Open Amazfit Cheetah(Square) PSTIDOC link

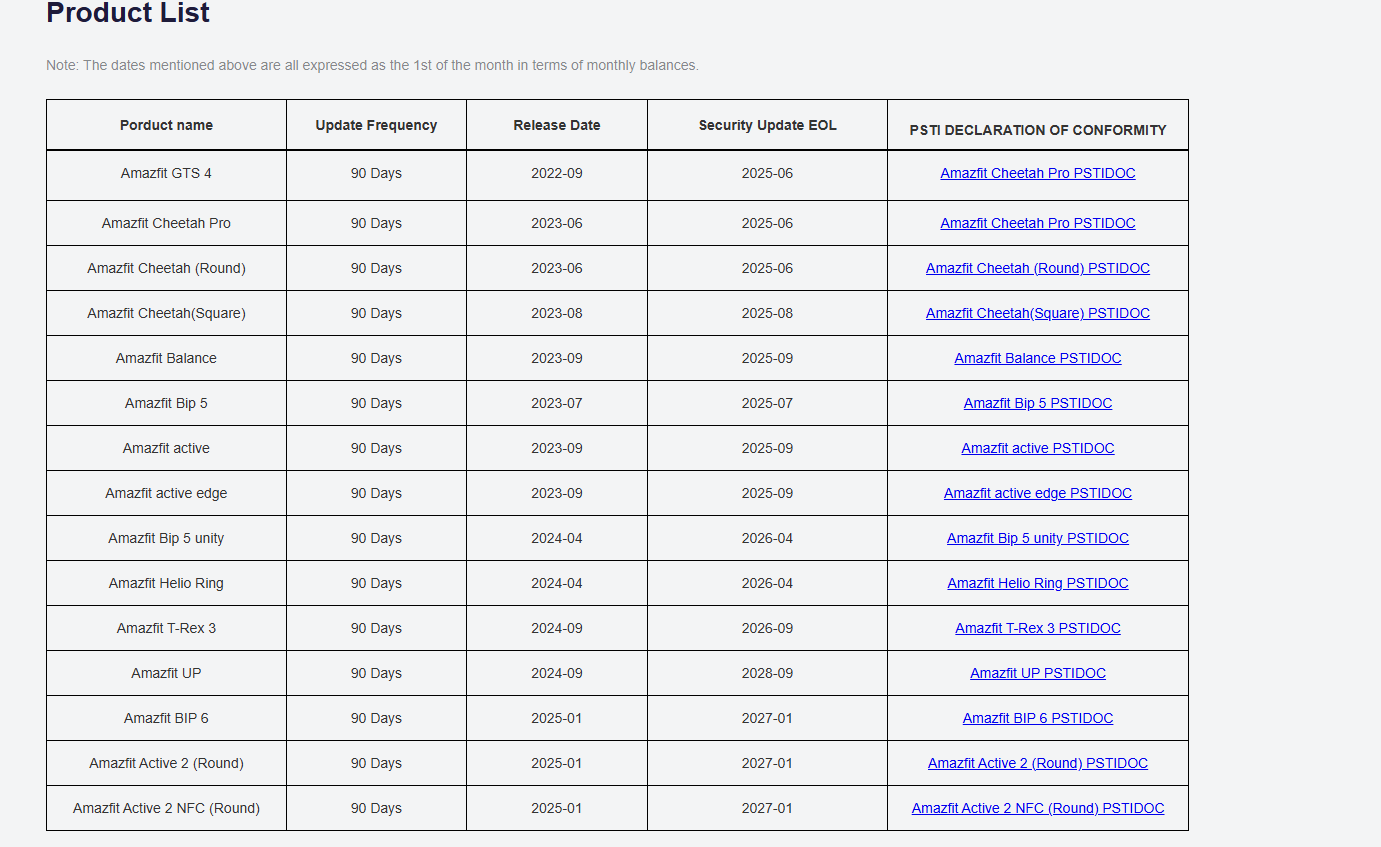pyautogui.click(x=1038, y=313)
